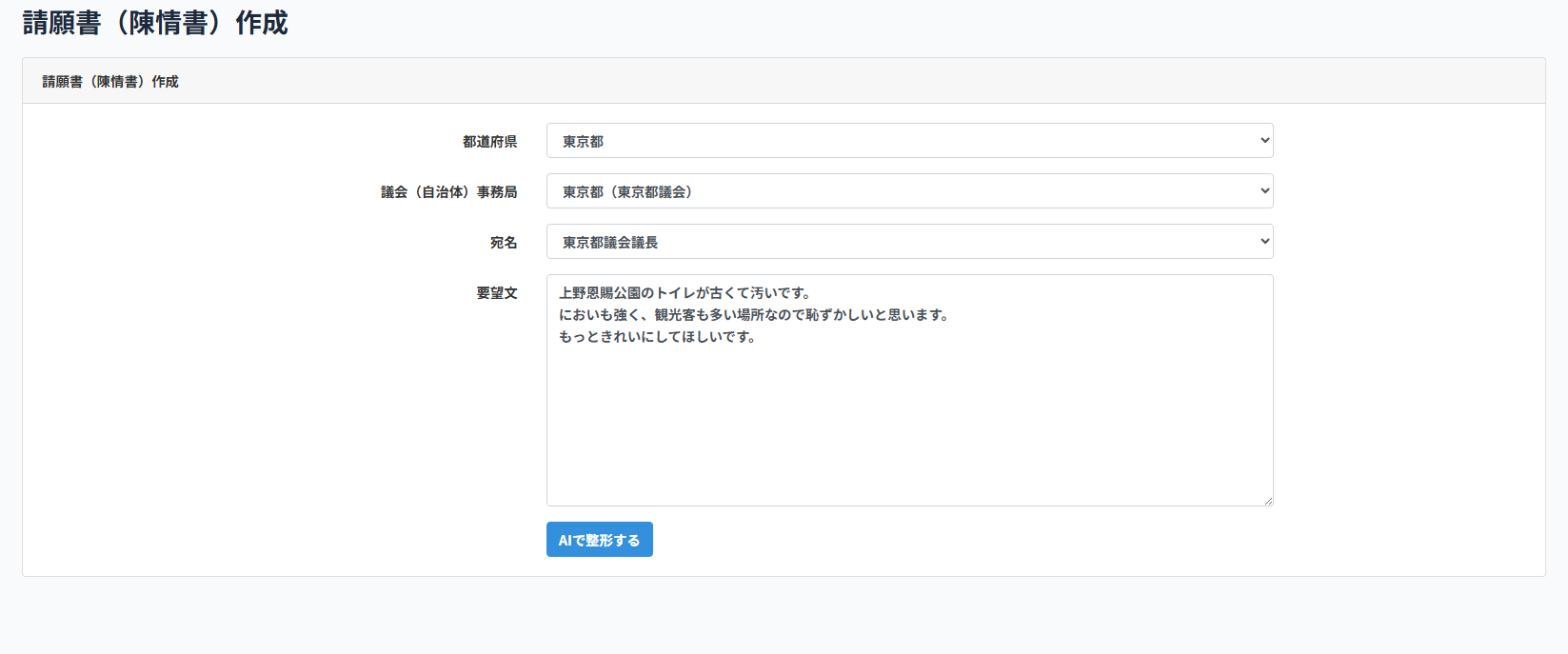
Task: Open the 議会（自治体）事務局 dropdown
Action: 909,191
